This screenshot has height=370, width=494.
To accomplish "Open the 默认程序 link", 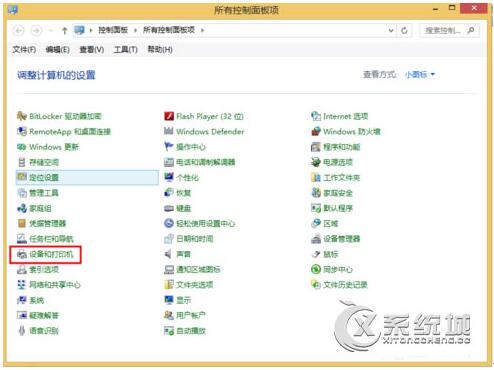I will point(338,208).
